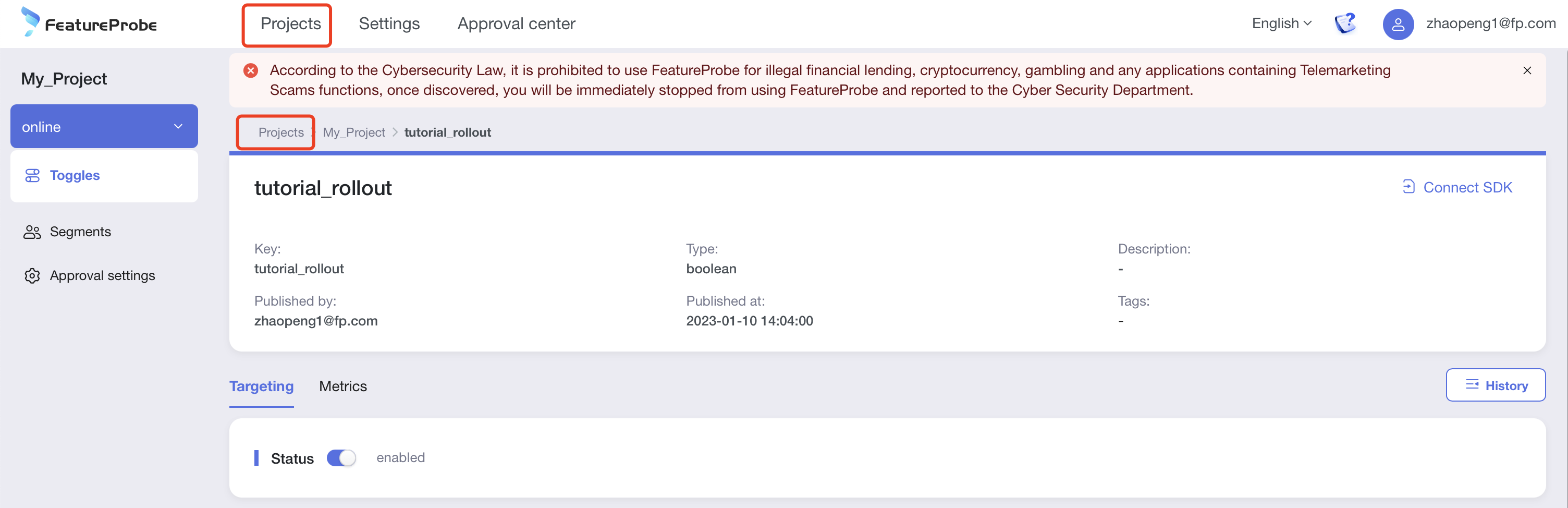The image size is (1568, 508).
Task: Click the user avatar icon
Action: [1398, 25]
